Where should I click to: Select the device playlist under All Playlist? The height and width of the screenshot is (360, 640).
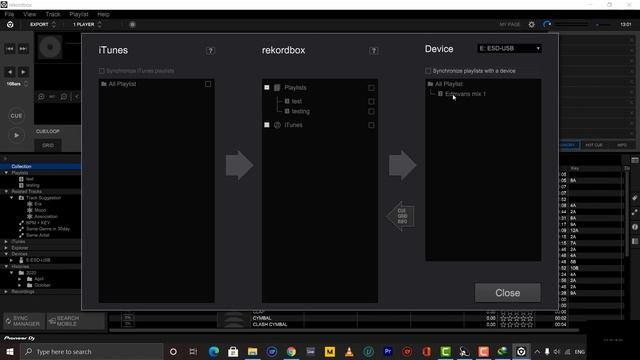pyautogui.click(x=465, y=94)
